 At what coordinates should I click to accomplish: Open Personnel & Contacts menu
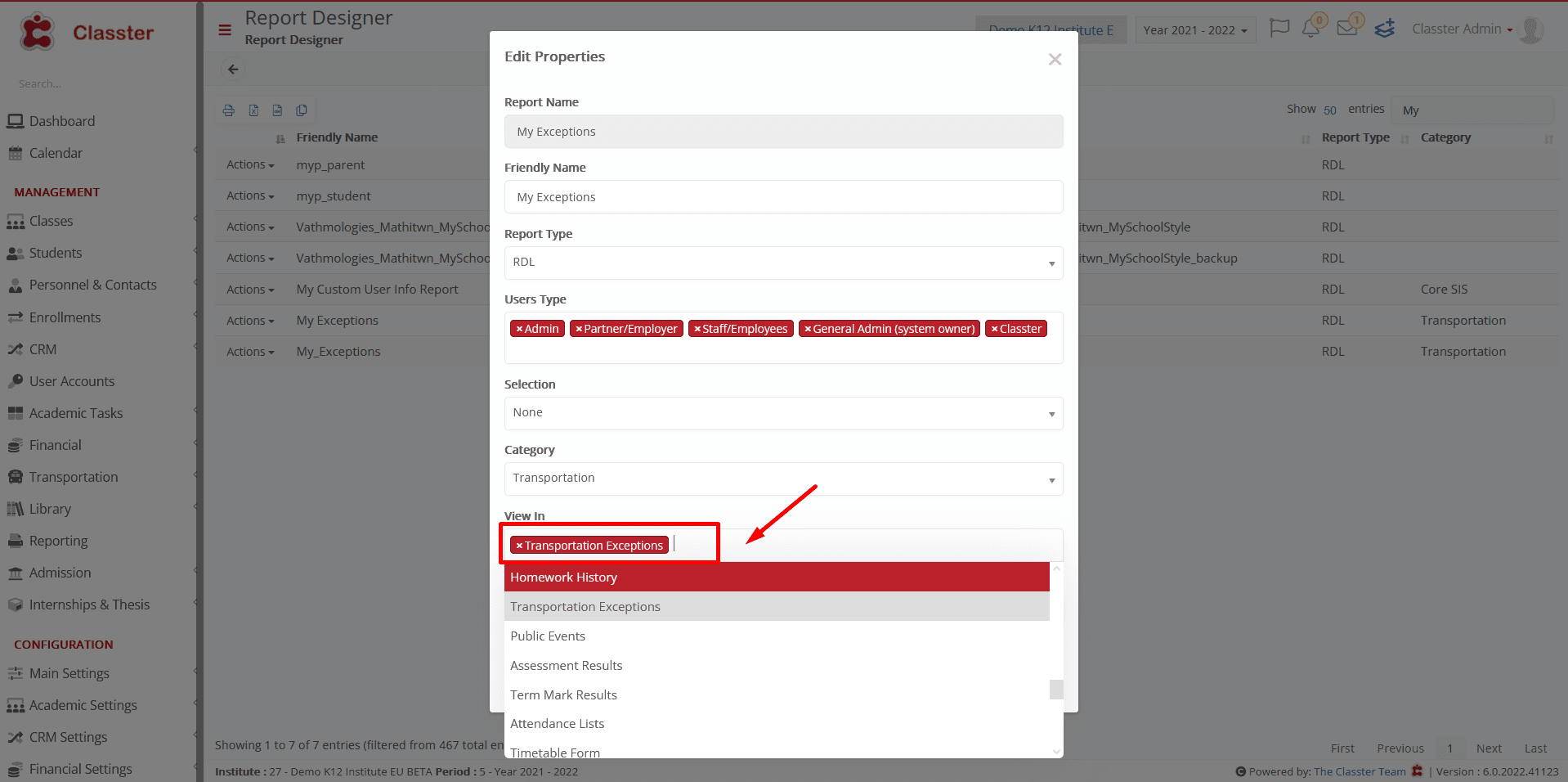coord(92,285)
